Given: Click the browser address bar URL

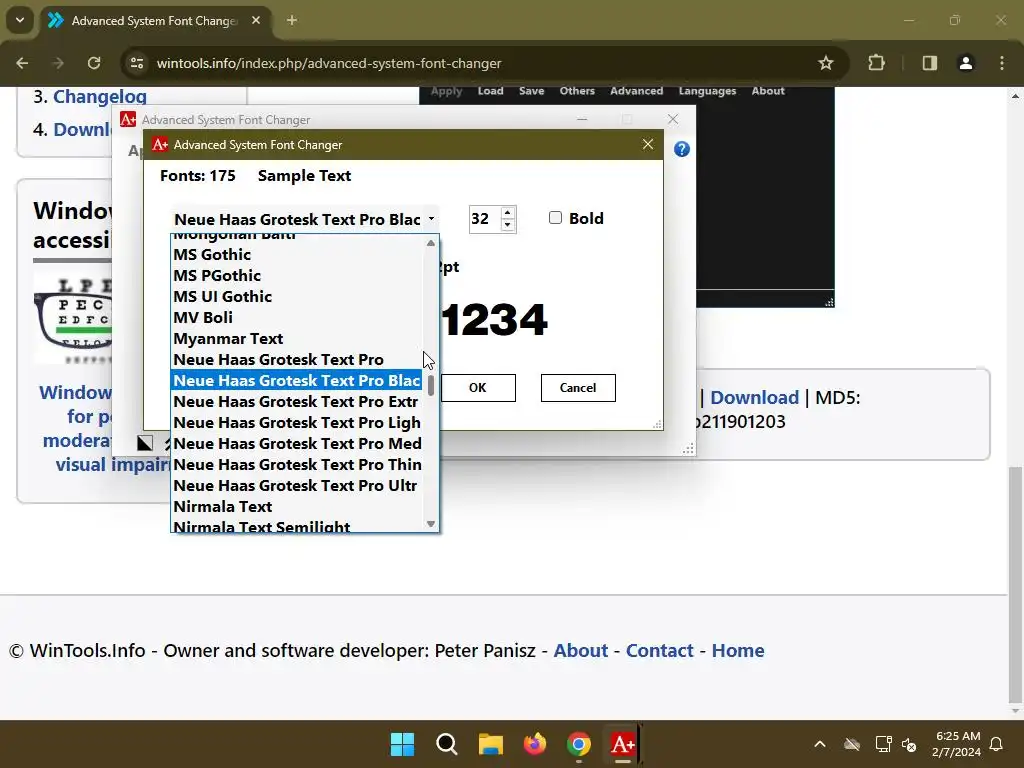Looking at the screenshot, I should coord(329,63).
